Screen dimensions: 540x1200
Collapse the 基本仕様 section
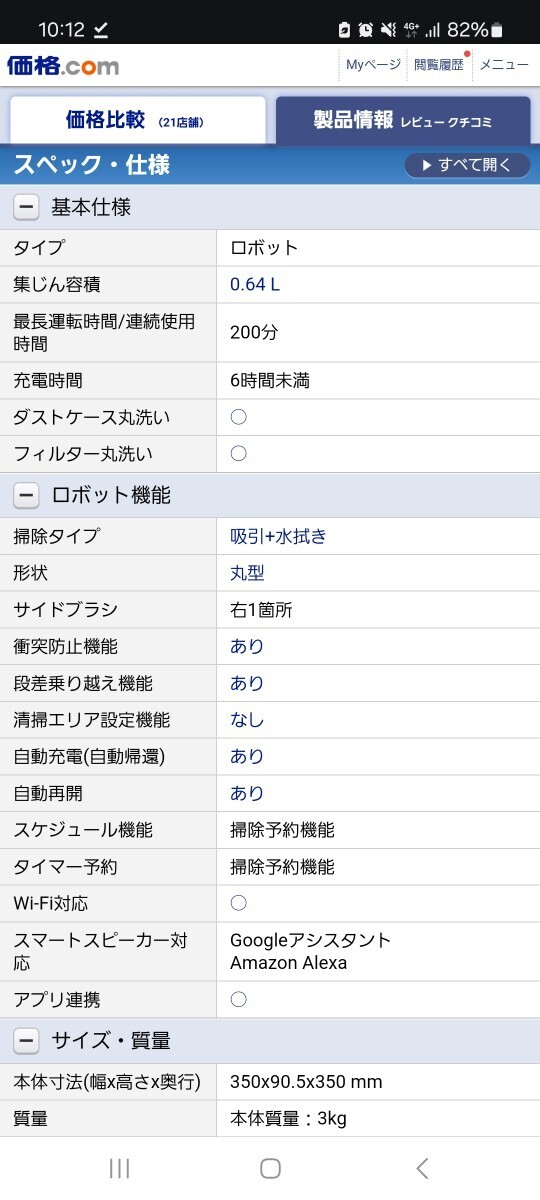pyautogui.click(x=26, y=208)
